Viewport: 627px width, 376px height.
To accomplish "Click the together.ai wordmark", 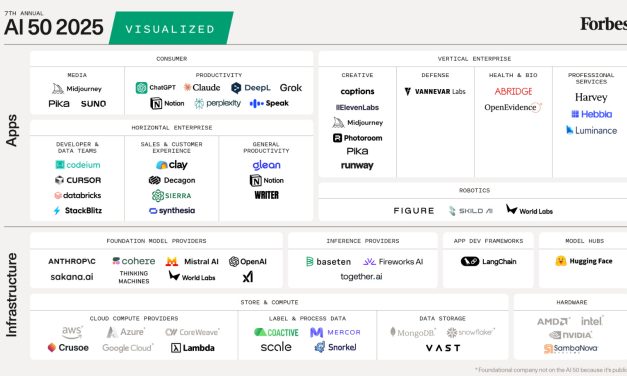I will [x=361, y=276].
